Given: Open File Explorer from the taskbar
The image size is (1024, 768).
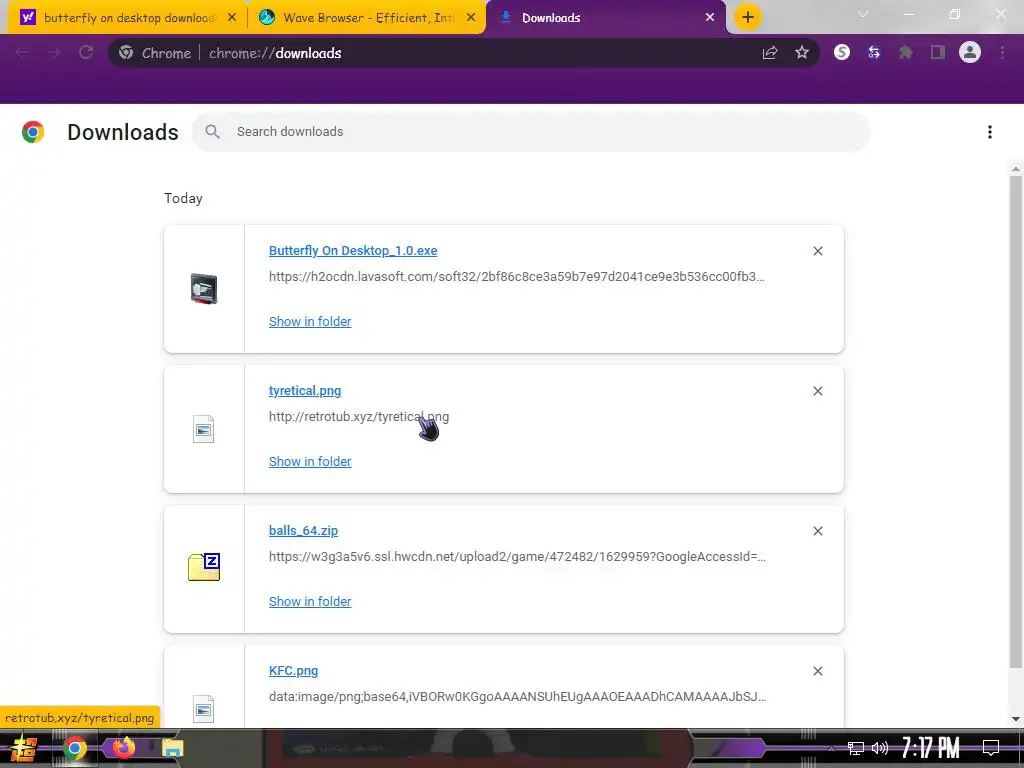Looking at the screenshot, I should point(172,748).
